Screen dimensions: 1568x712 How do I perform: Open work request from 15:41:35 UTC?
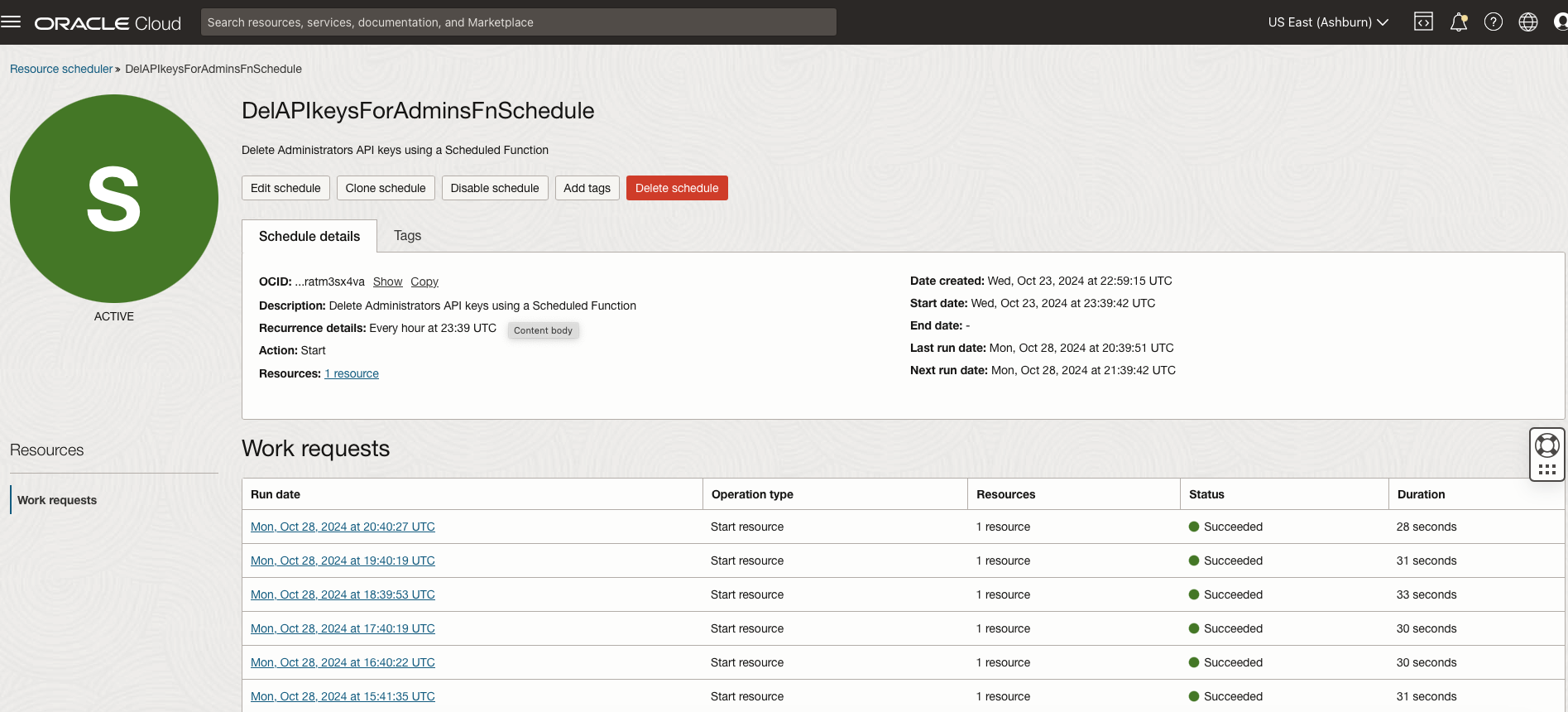coord(343,696)
